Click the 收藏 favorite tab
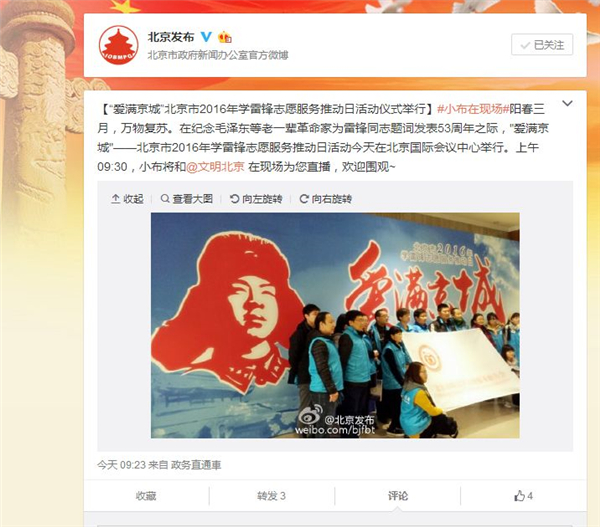Screen dimensions: 600x527 (146, 496)
